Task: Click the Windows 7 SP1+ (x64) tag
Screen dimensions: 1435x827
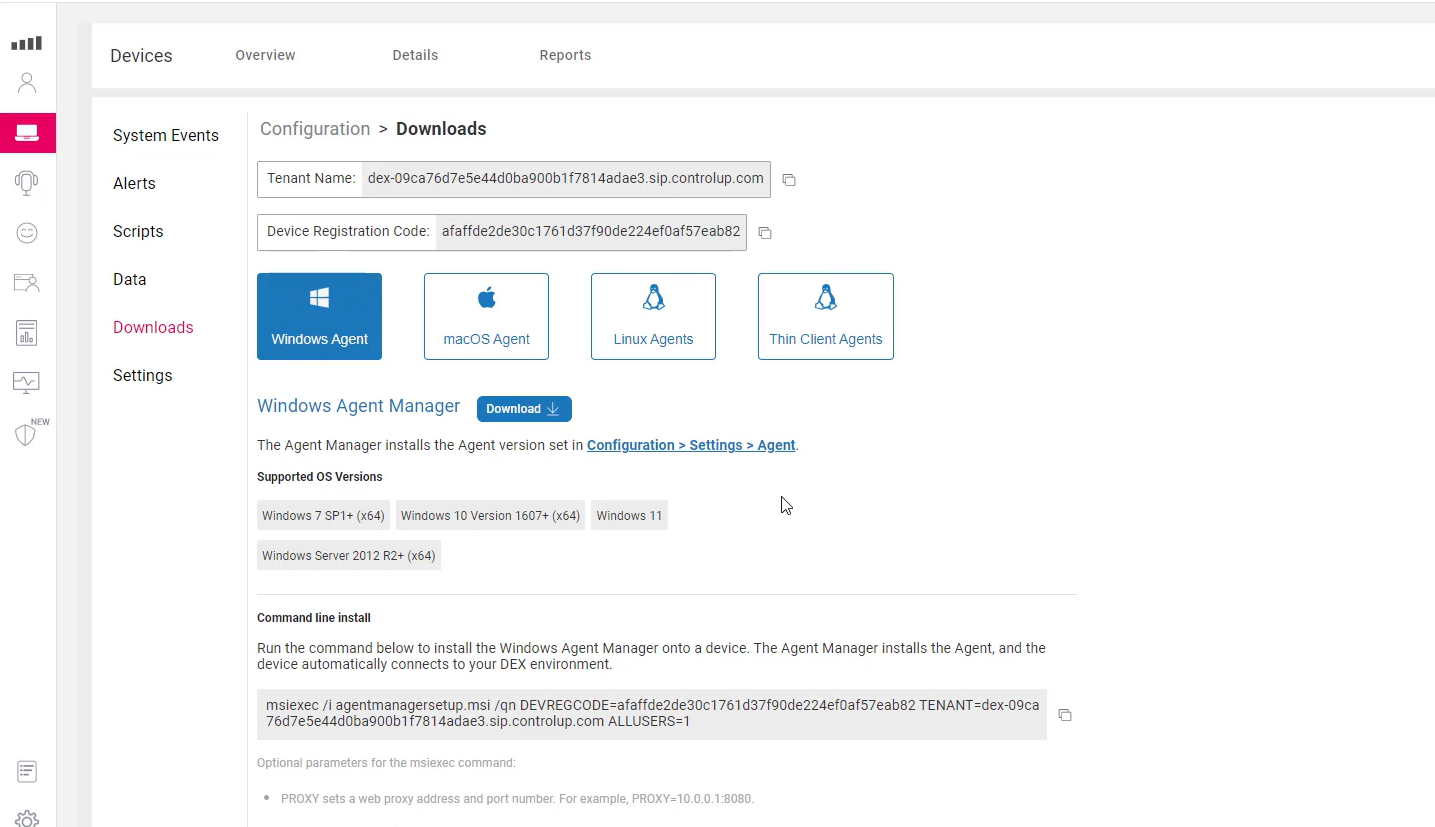Action: tap(323, 516)
